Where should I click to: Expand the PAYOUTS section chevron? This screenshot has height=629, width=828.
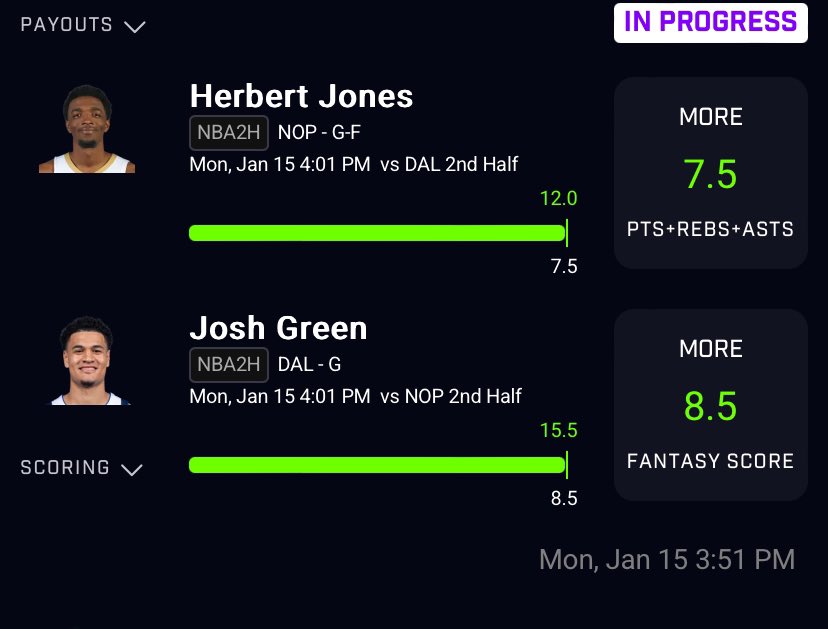click(135, 26)
